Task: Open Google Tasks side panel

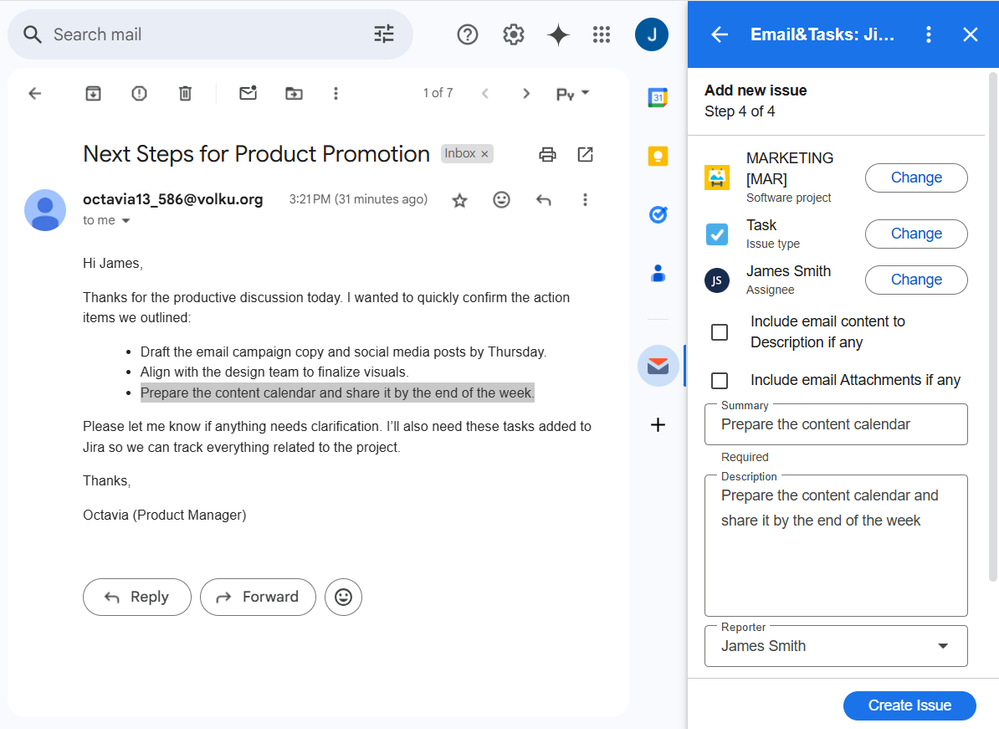Action: pos(658,215)
